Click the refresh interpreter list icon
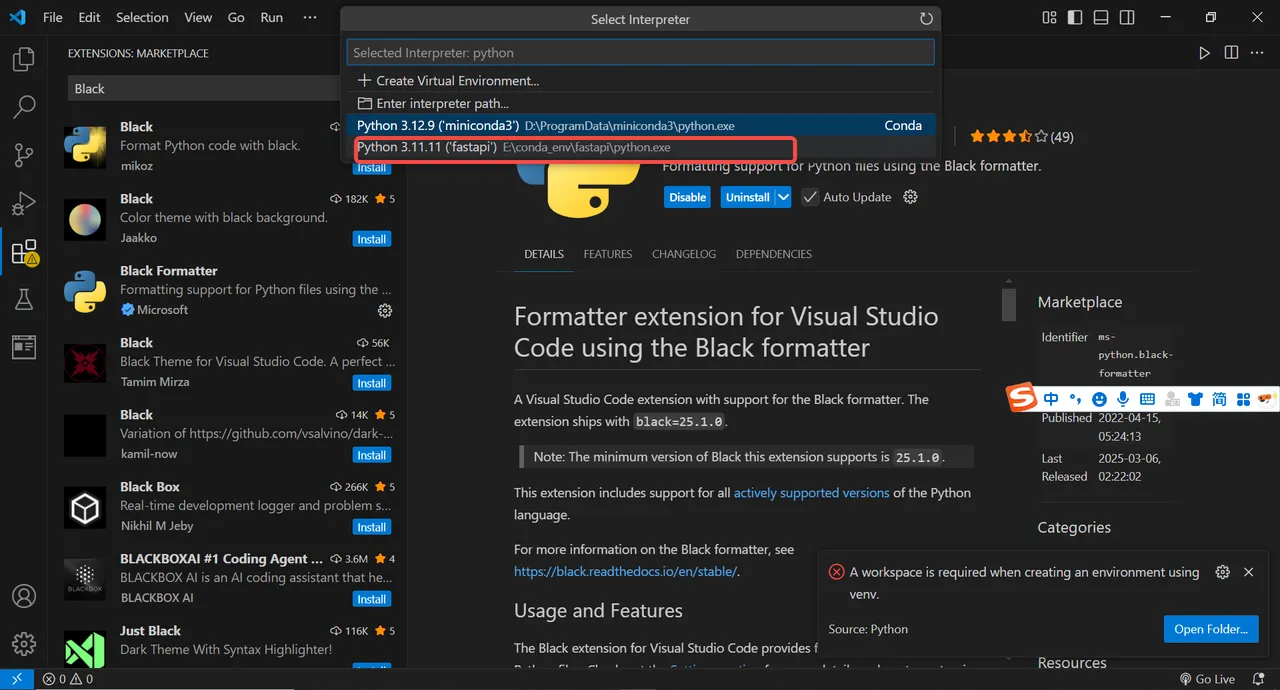Viewport: 1280px width, 690px height. [926, 19]
